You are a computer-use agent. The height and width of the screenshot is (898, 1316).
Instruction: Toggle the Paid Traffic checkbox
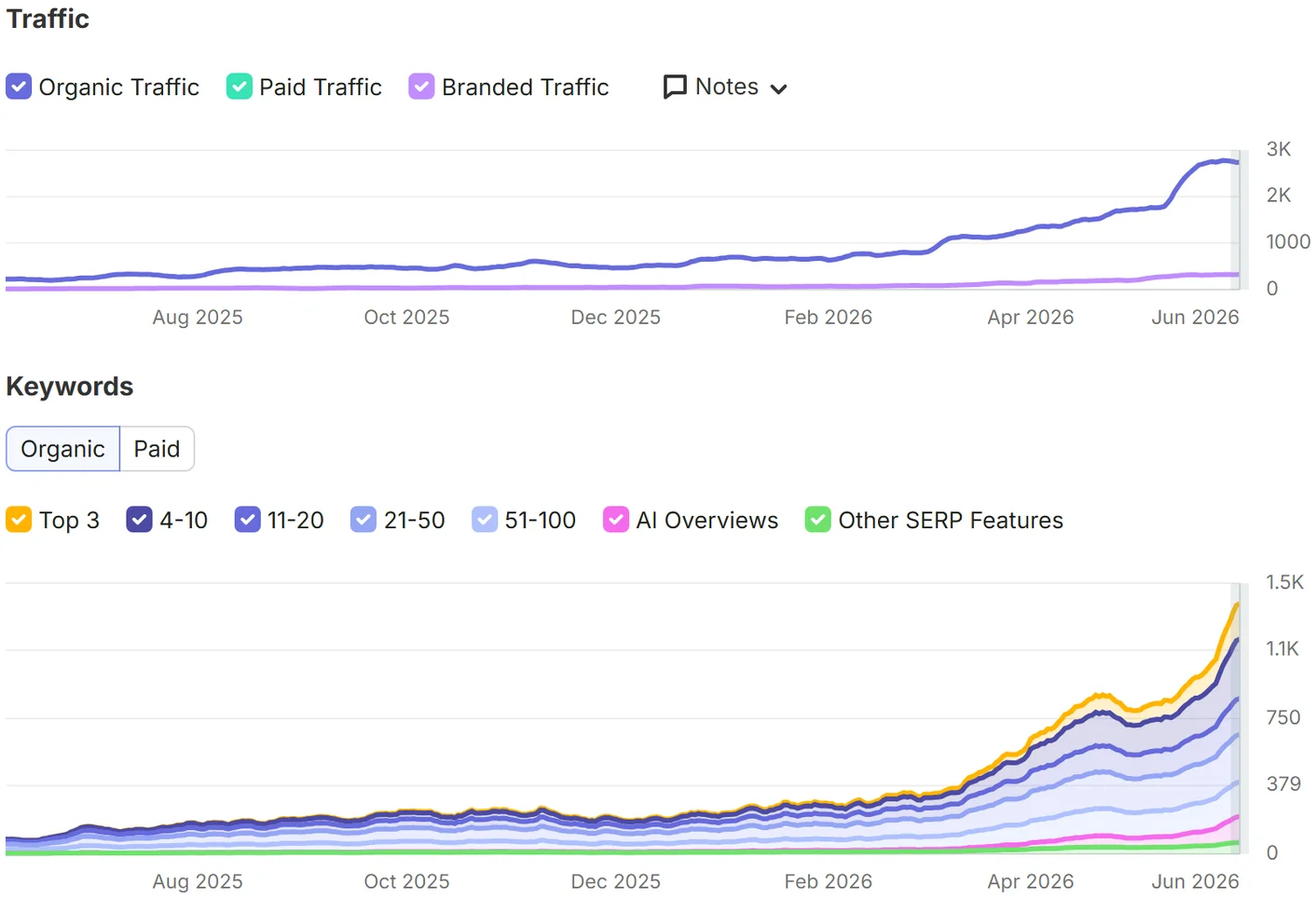[x=240, y=87]
